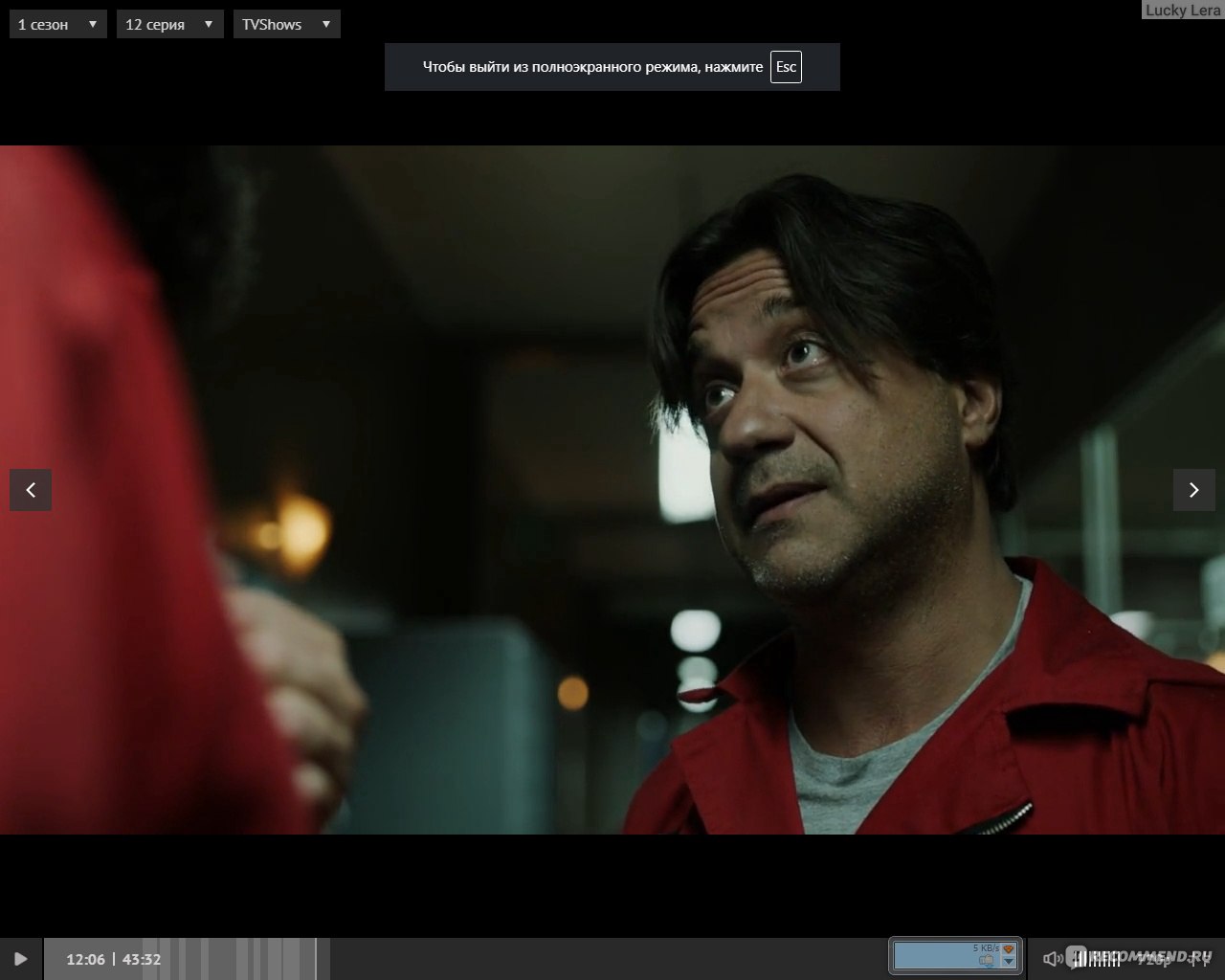
Task: Open the download speed widget menu arrow
Action: (1008, 962)
